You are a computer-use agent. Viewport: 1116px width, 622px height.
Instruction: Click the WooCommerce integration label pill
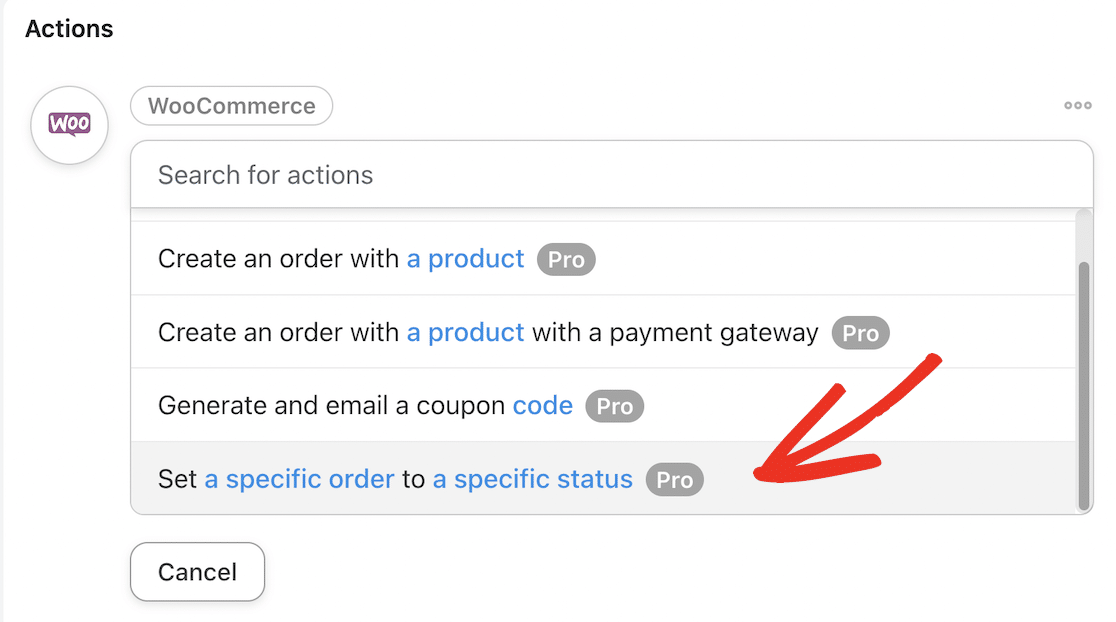231,105
